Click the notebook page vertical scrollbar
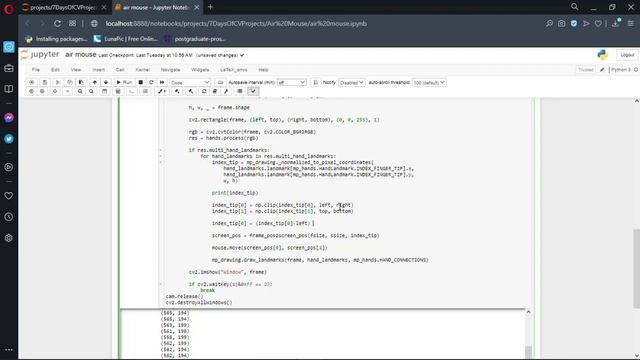Viewport: 640px width, 360px height. point(636,269)
